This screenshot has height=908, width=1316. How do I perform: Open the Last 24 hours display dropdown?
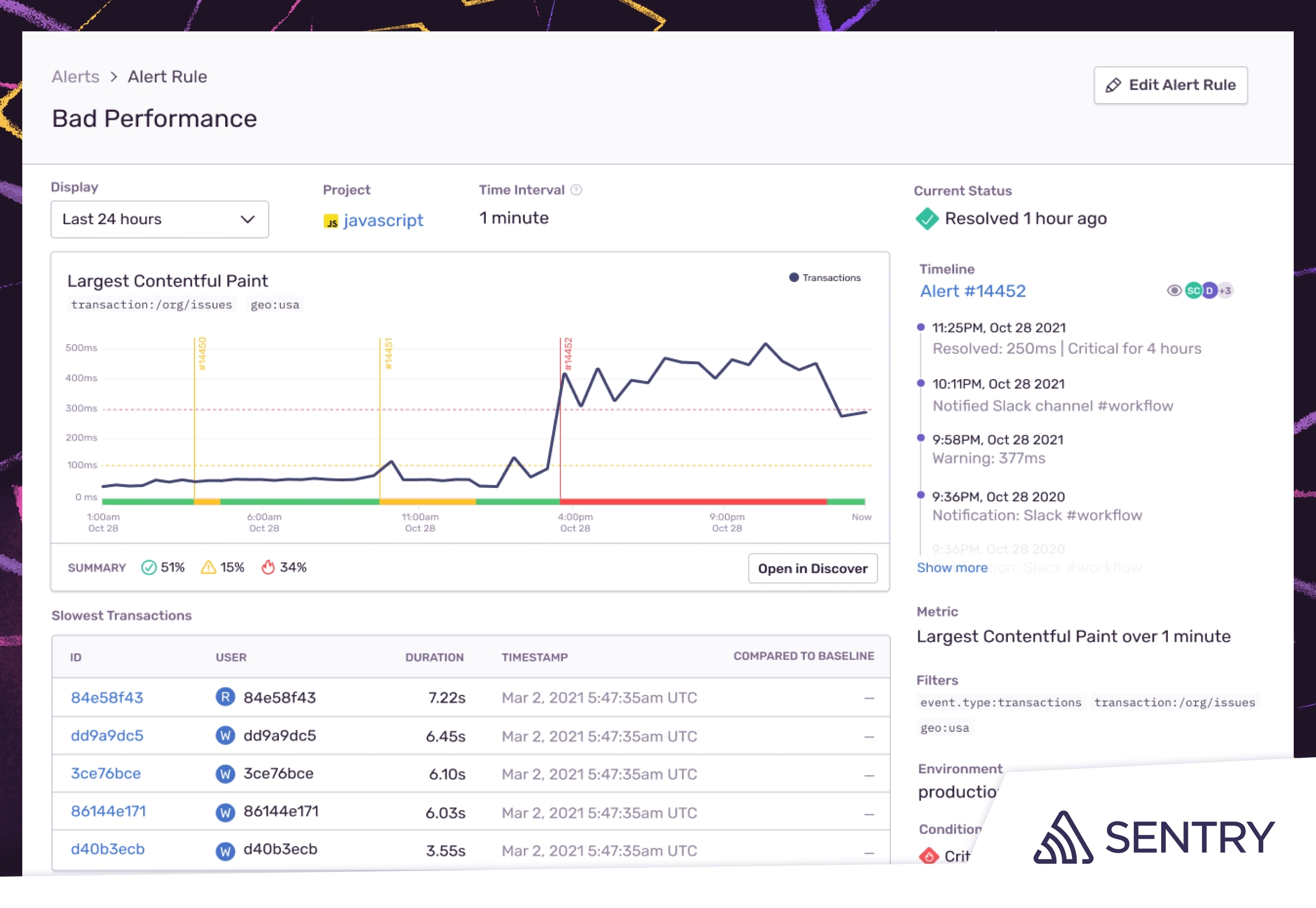tap(159, 220)
